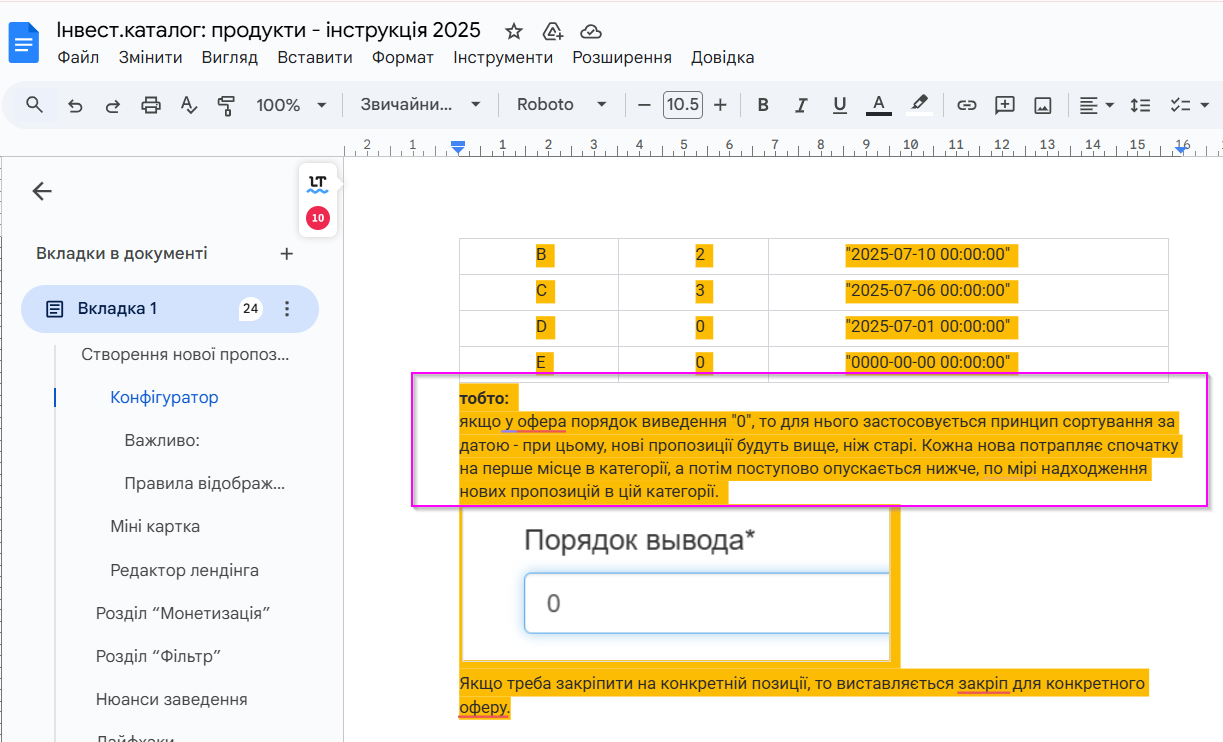
Task: Go to Нюанси заведення heading
Action: (x=172, y=699)
